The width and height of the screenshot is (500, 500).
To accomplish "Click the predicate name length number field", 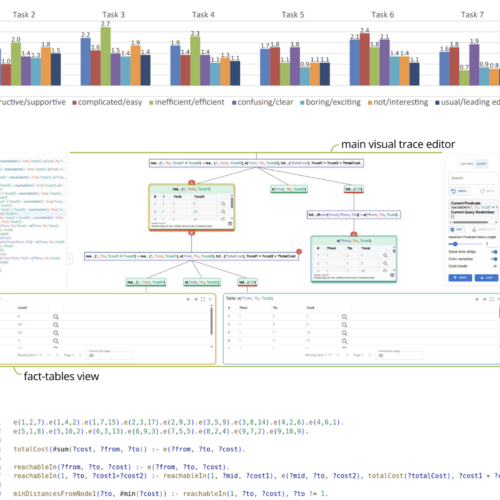I will (x=491, y=244).
